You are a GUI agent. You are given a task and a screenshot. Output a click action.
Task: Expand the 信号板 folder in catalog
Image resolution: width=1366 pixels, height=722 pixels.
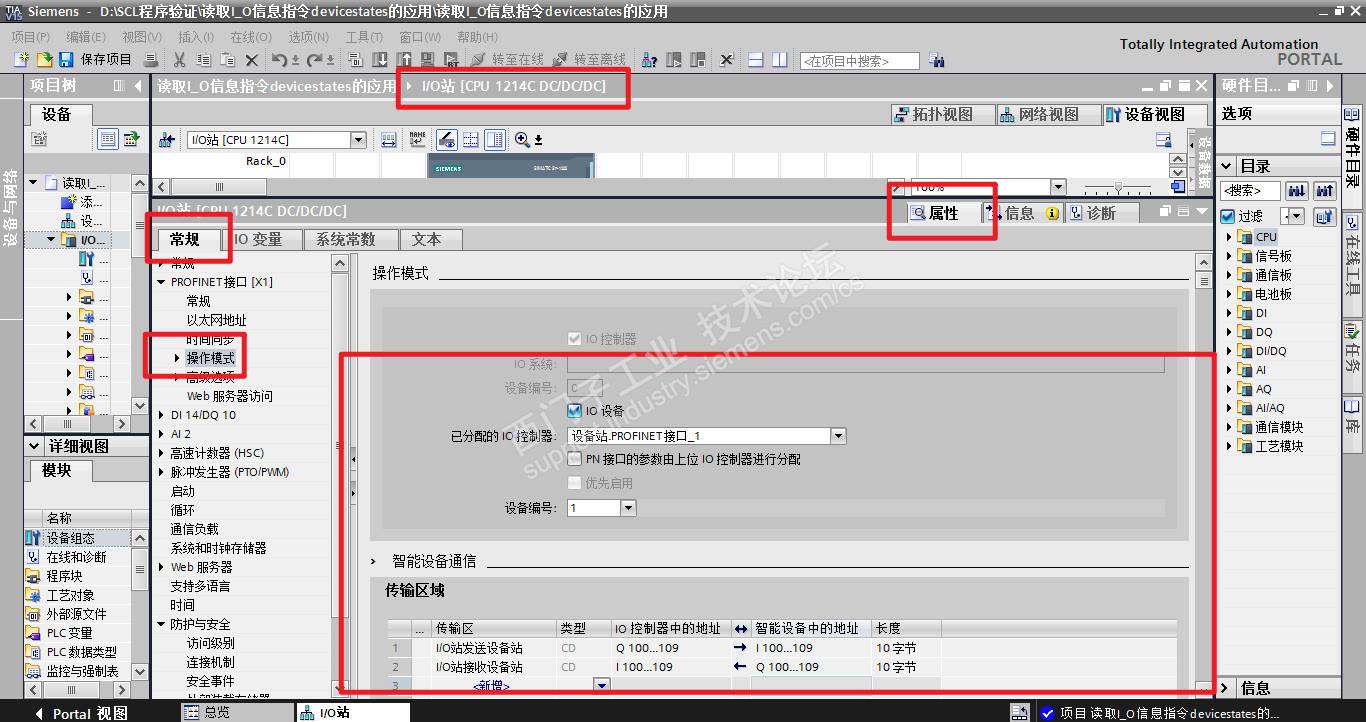(x=1230, y=256)
